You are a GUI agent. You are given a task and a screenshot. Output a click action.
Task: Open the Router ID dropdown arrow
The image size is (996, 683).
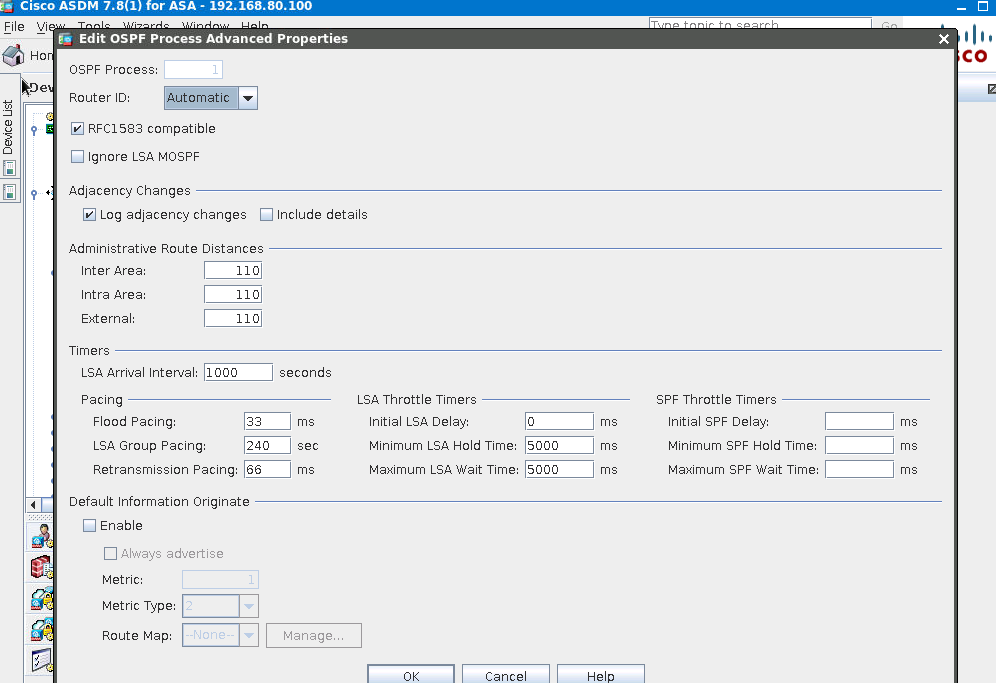[248, 98]
